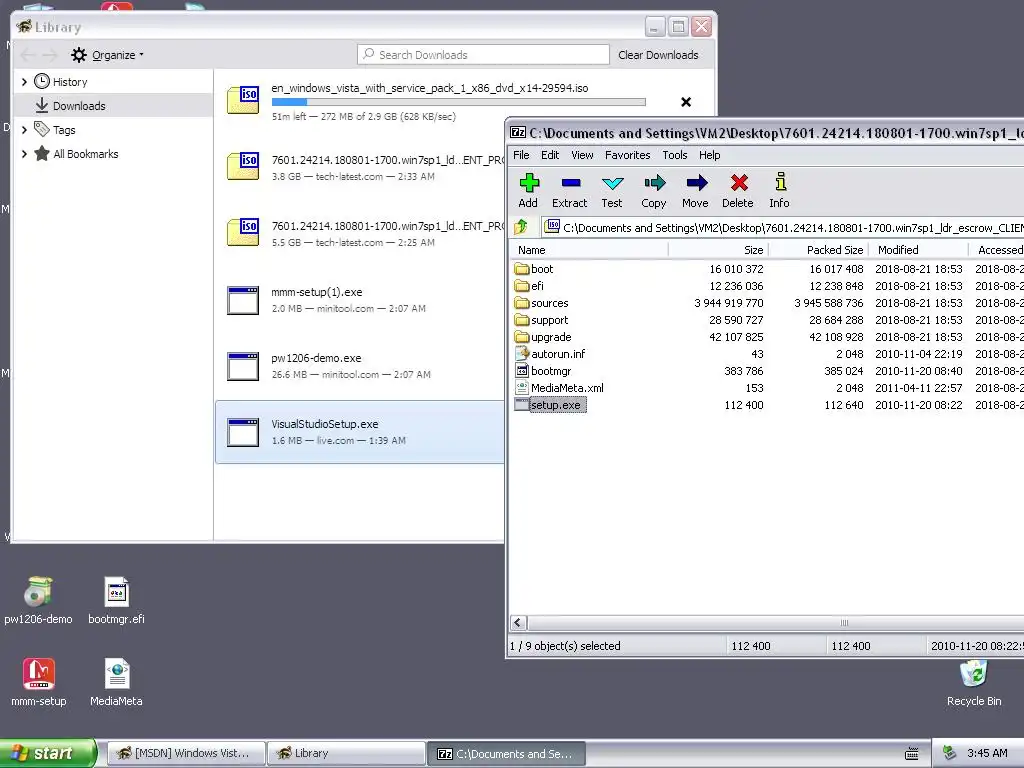
Task: Click the system tray network icon
Action: pos(950,753)
